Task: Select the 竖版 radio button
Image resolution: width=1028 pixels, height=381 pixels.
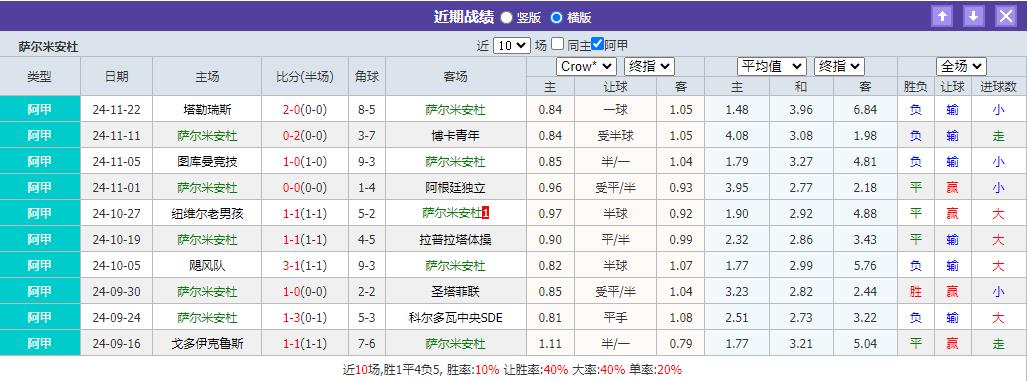Action: 507,17
